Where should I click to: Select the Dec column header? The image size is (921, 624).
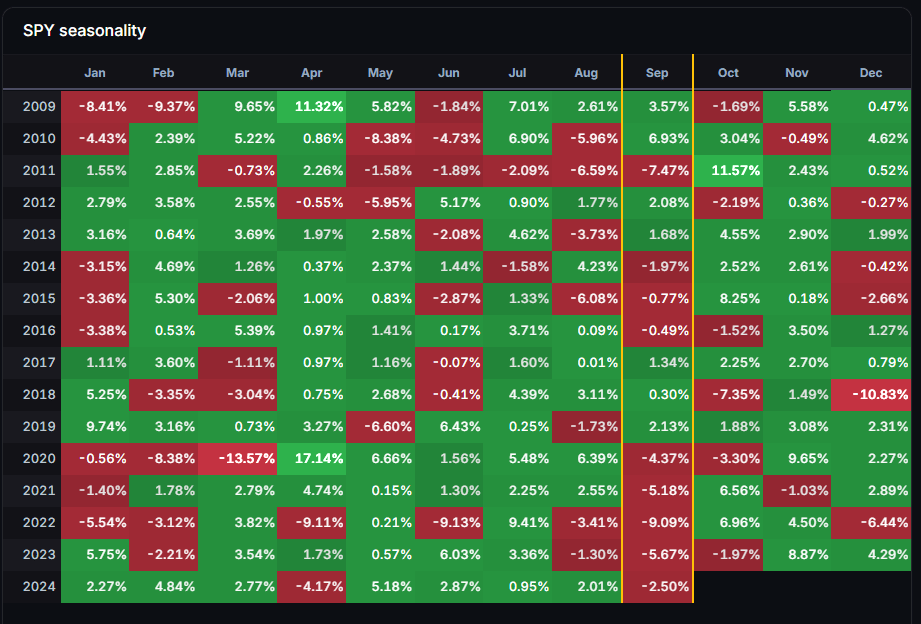click(870, 73)
